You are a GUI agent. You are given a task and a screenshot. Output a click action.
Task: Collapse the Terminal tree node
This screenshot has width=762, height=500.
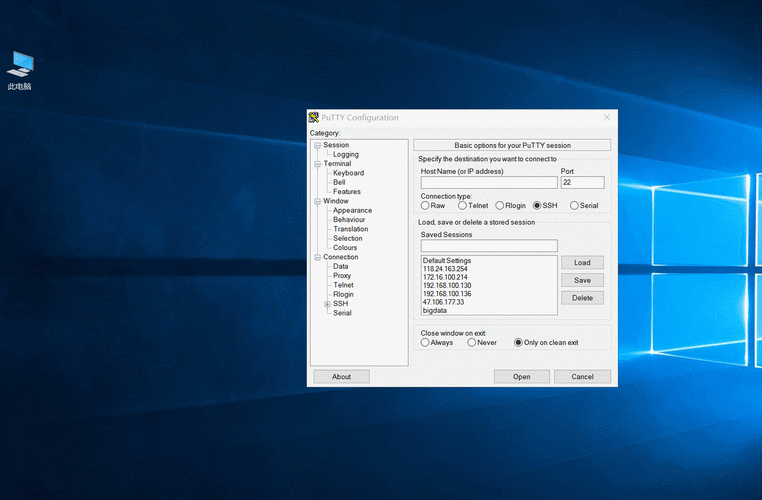[317, 164]
